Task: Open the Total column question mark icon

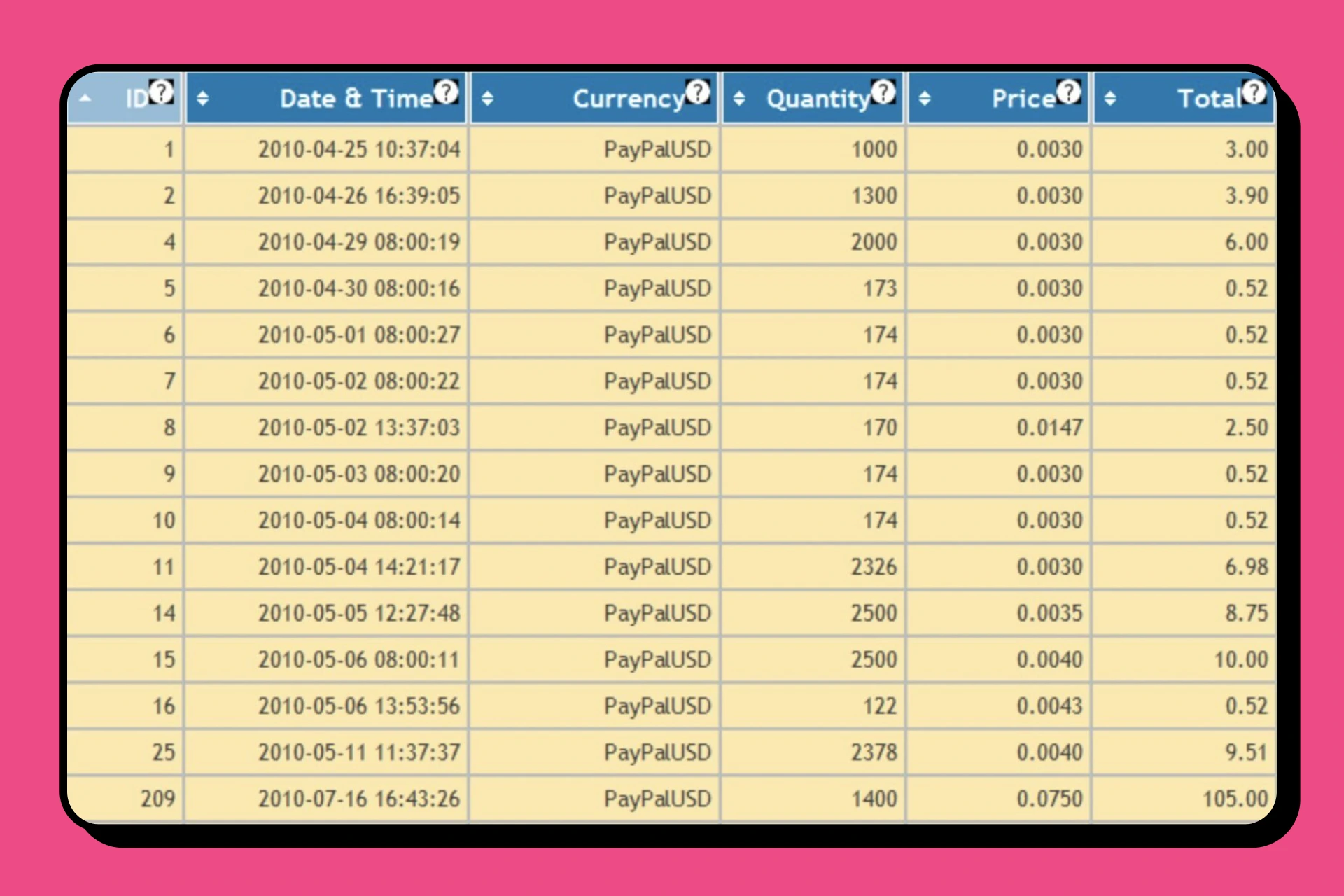Action: pyautogui.click(x=1254, y=92)
